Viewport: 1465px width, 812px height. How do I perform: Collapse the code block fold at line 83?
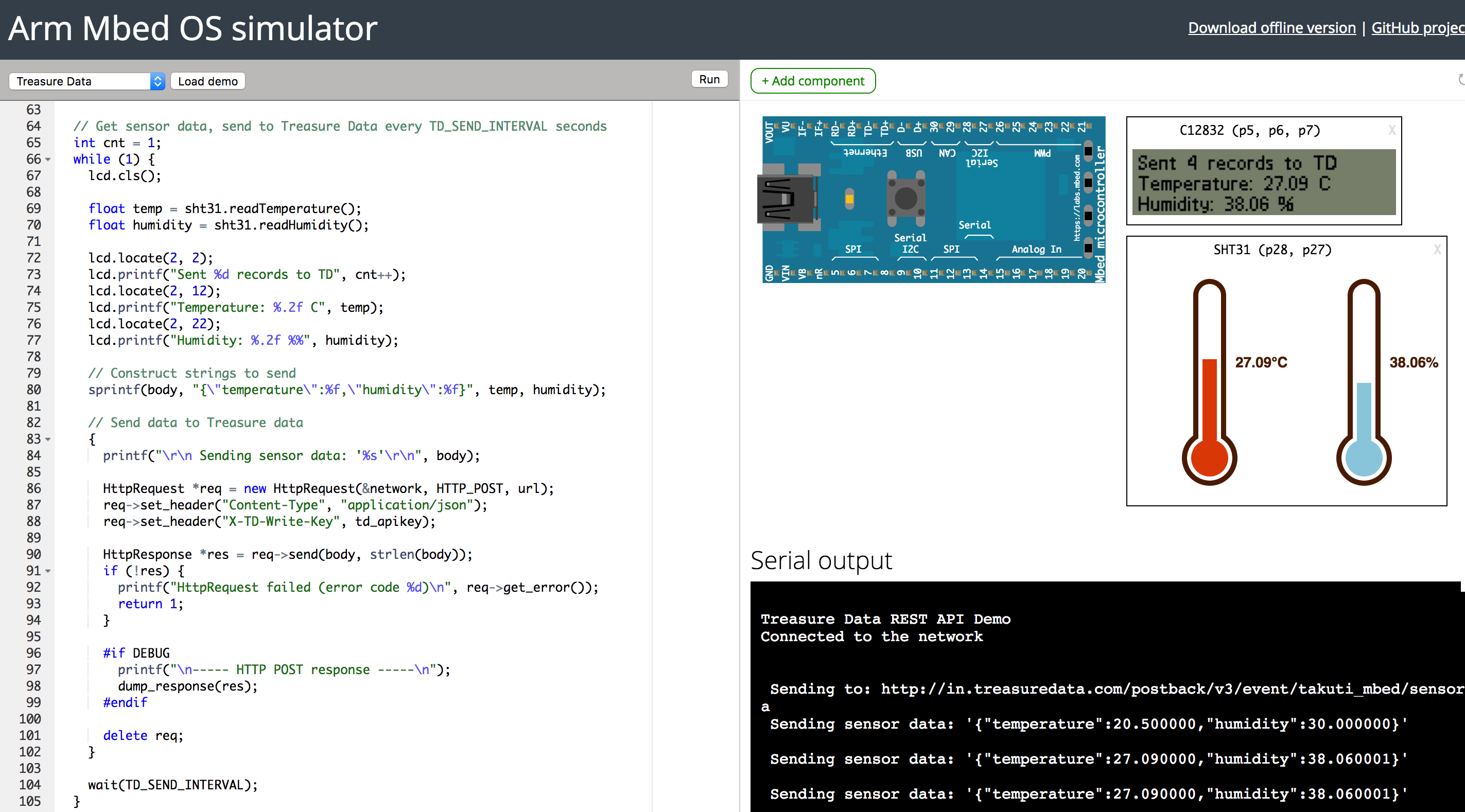point(48,439)
